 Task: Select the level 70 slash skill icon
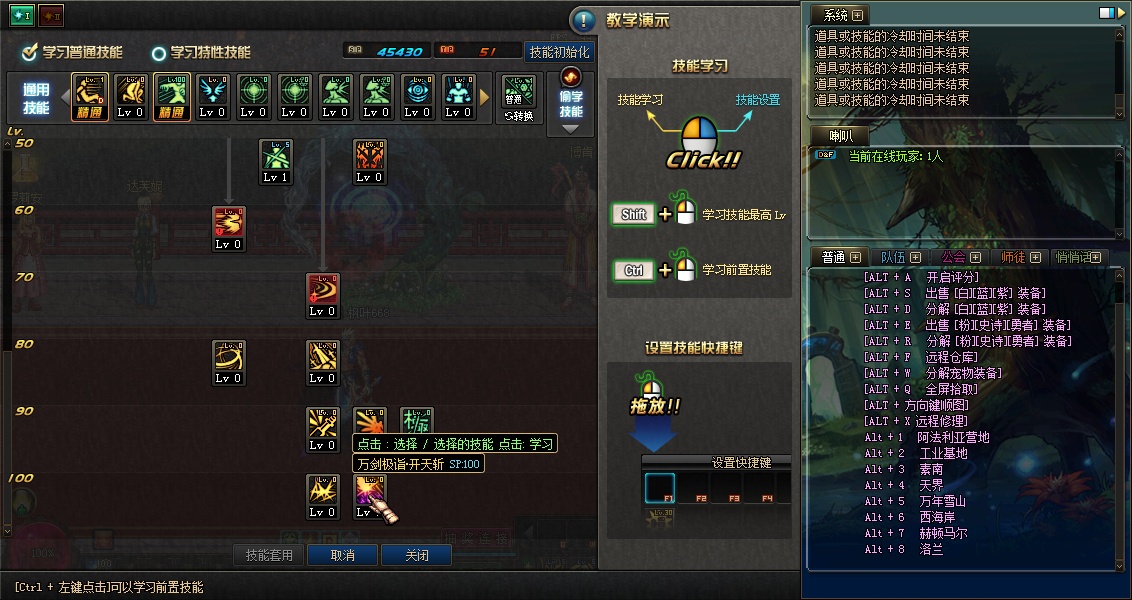pos(323,296)
